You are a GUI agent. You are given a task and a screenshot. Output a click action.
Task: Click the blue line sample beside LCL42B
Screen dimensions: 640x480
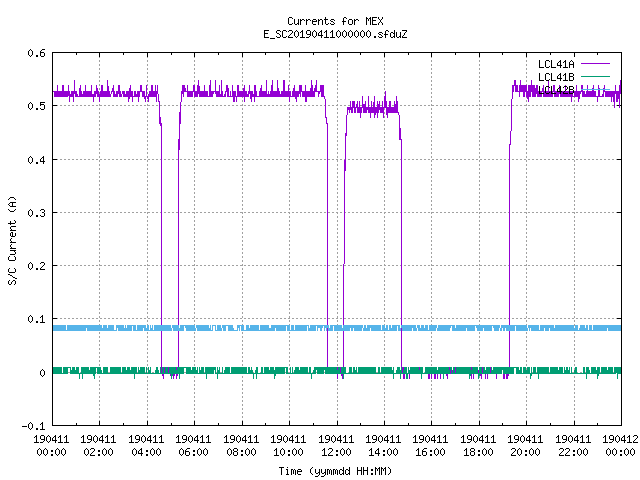pyautogui.click(x=595, y=89)
